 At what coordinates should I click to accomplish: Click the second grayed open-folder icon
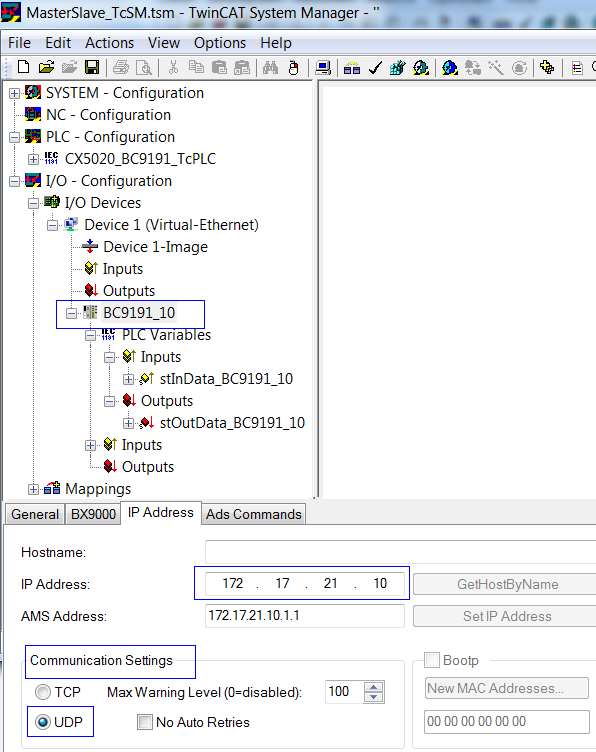point(69,67)
